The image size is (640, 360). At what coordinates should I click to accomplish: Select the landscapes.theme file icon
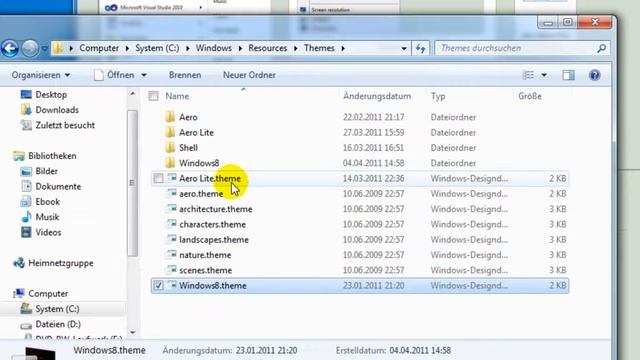click(171, 240)
